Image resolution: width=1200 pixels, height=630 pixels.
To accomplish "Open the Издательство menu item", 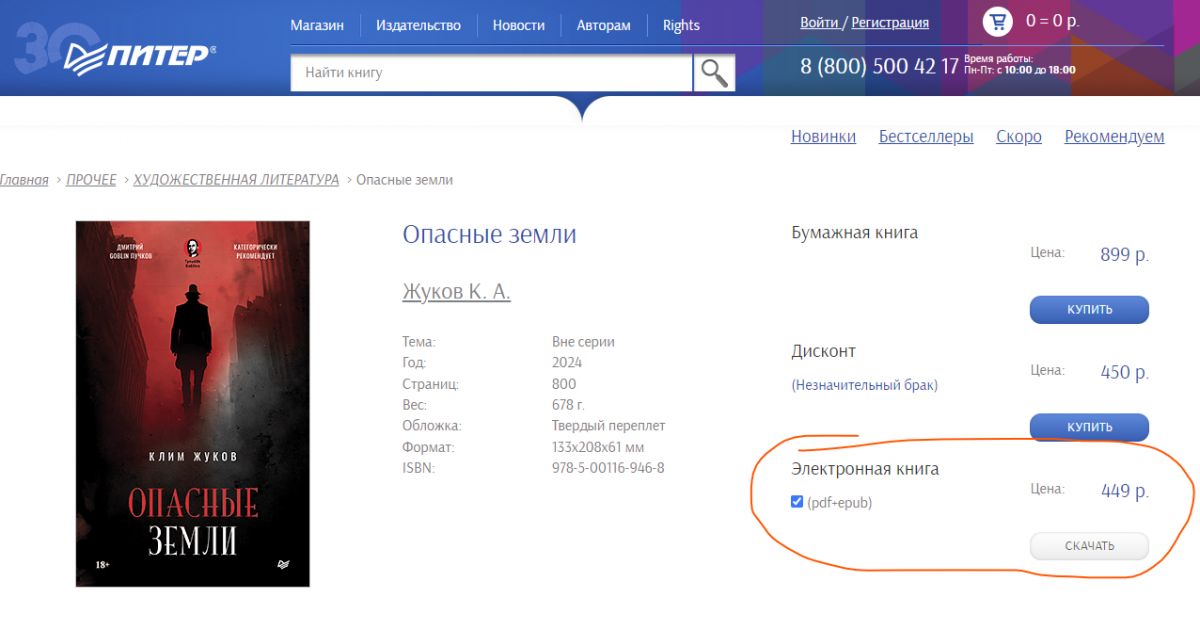I will click(x=418, y=25).
